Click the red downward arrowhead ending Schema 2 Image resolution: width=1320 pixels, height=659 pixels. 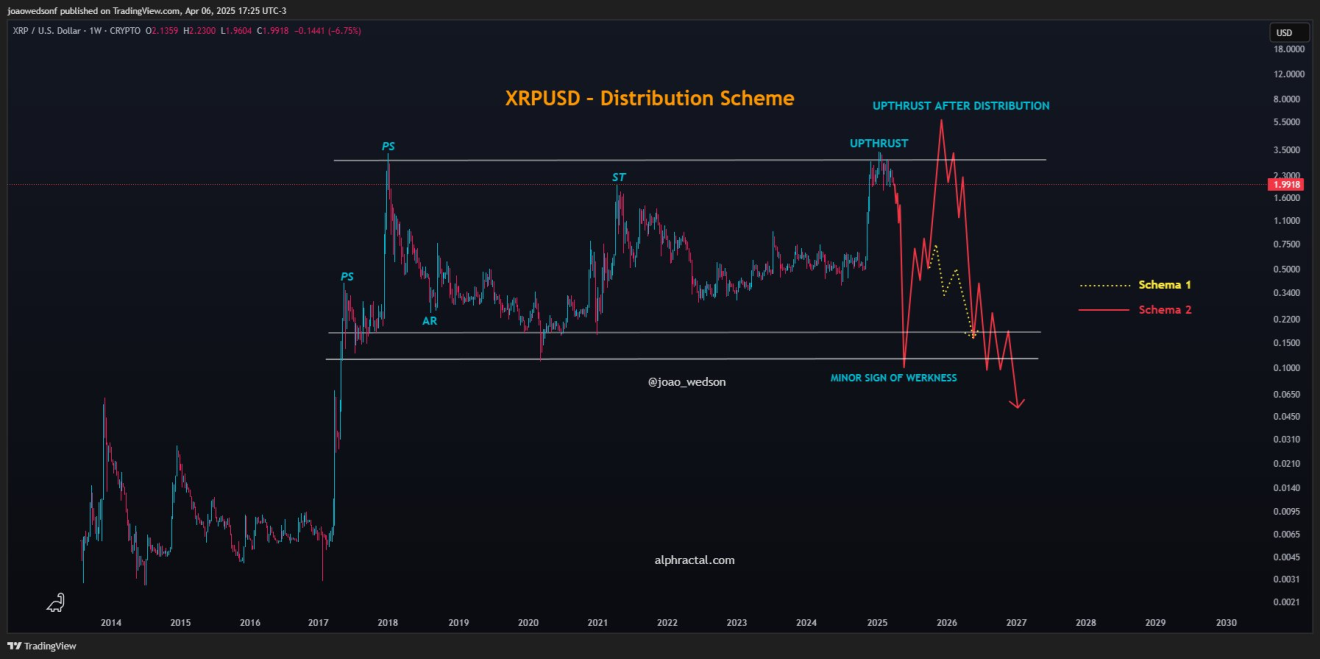click(1016, 403)
